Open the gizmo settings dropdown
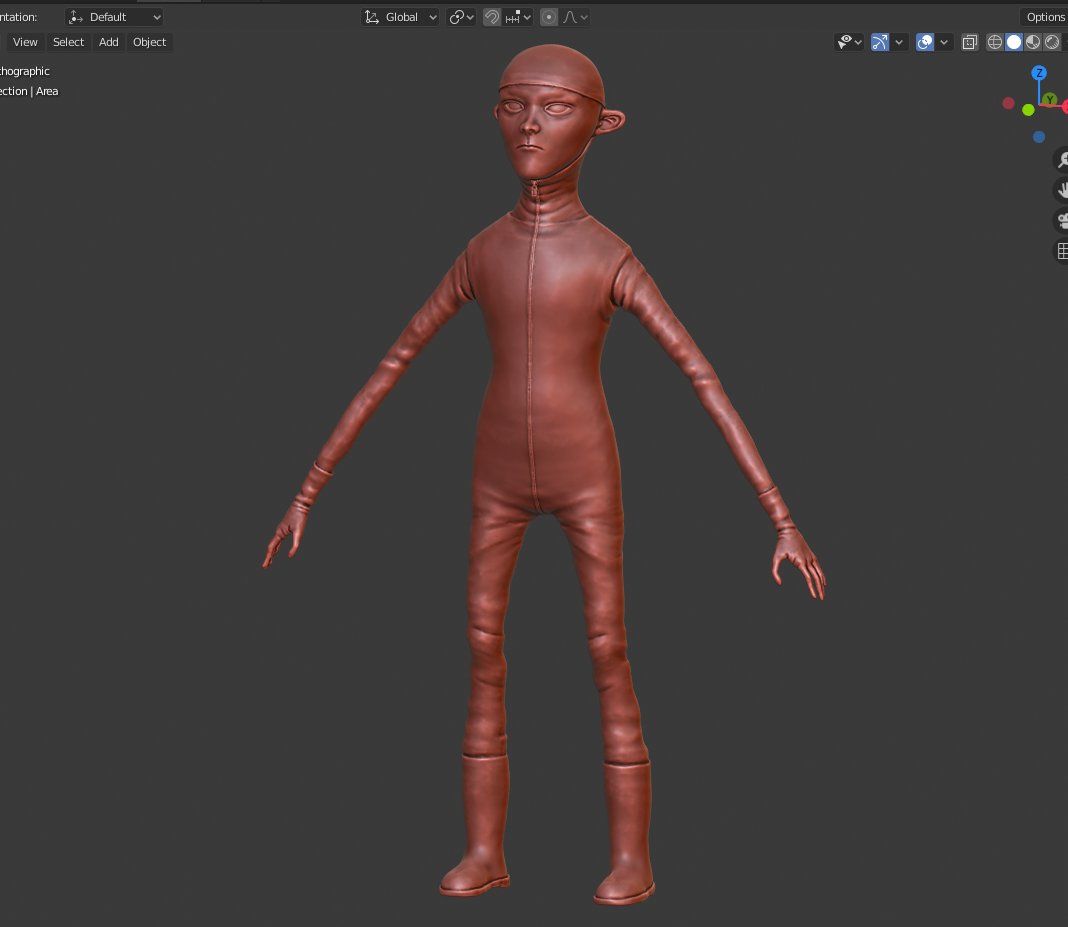 point(899,42)
